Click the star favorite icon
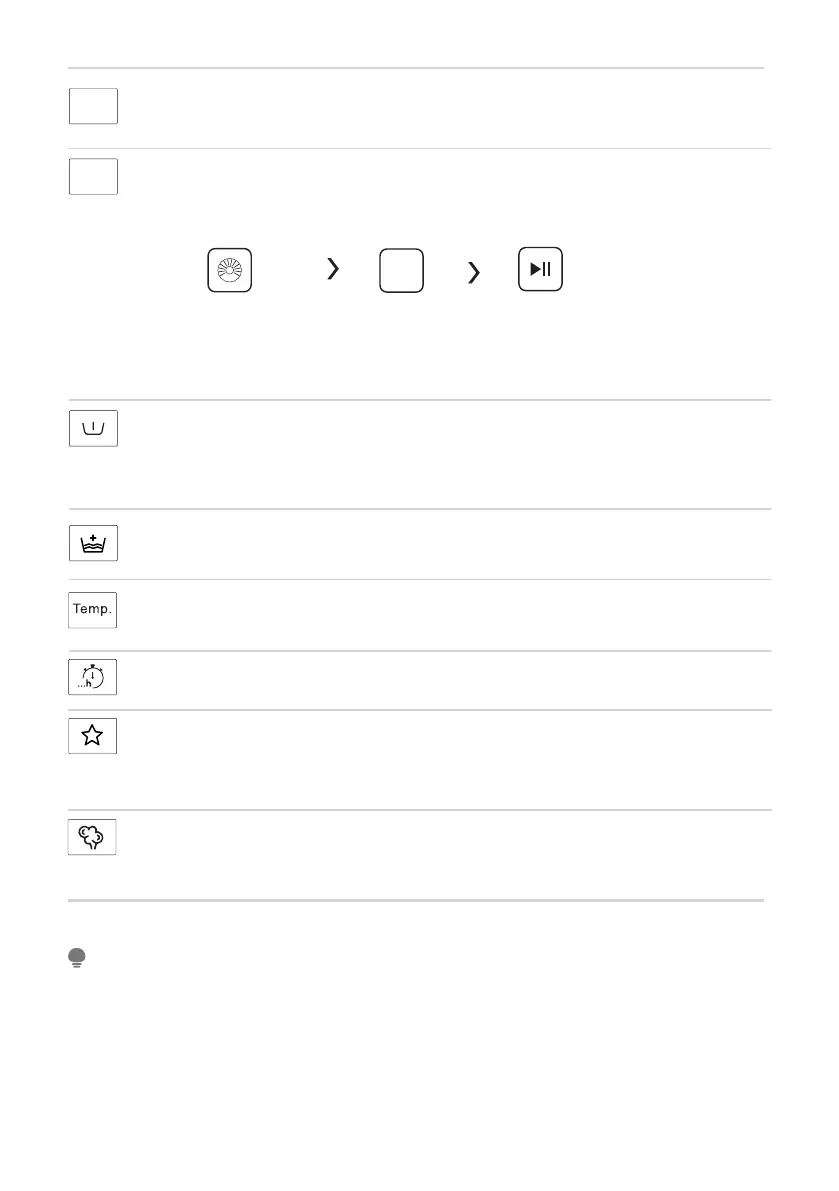The height and width of the screenshot is (1191, 839). 93,737
